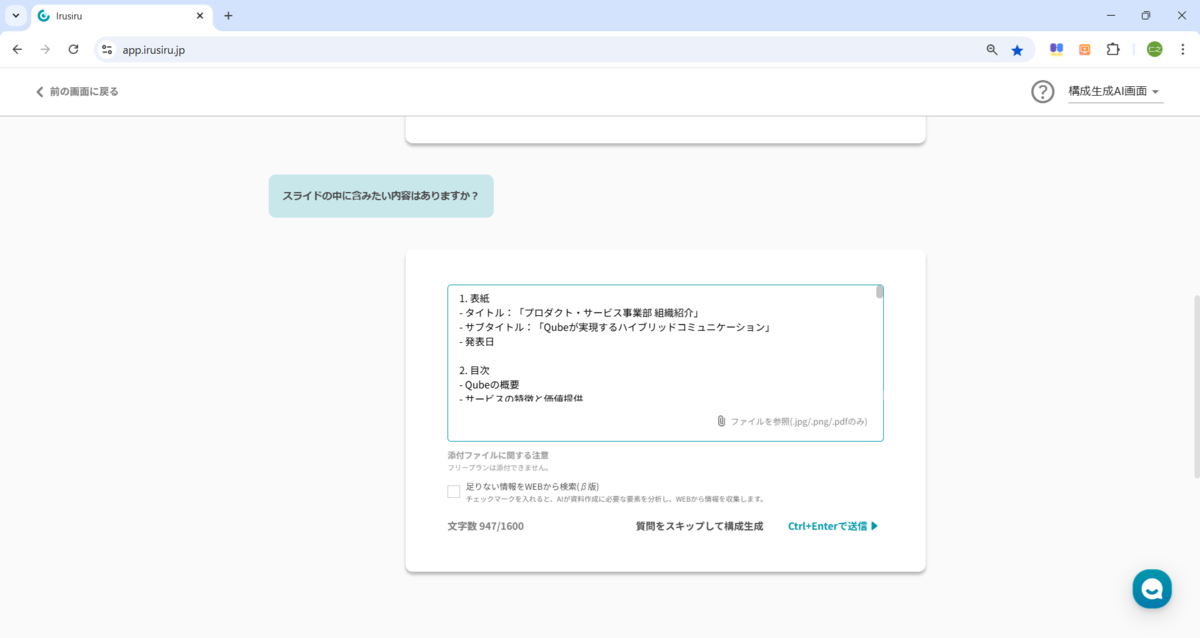Click the text area inner scrollbar thumb

coord(880,292)
